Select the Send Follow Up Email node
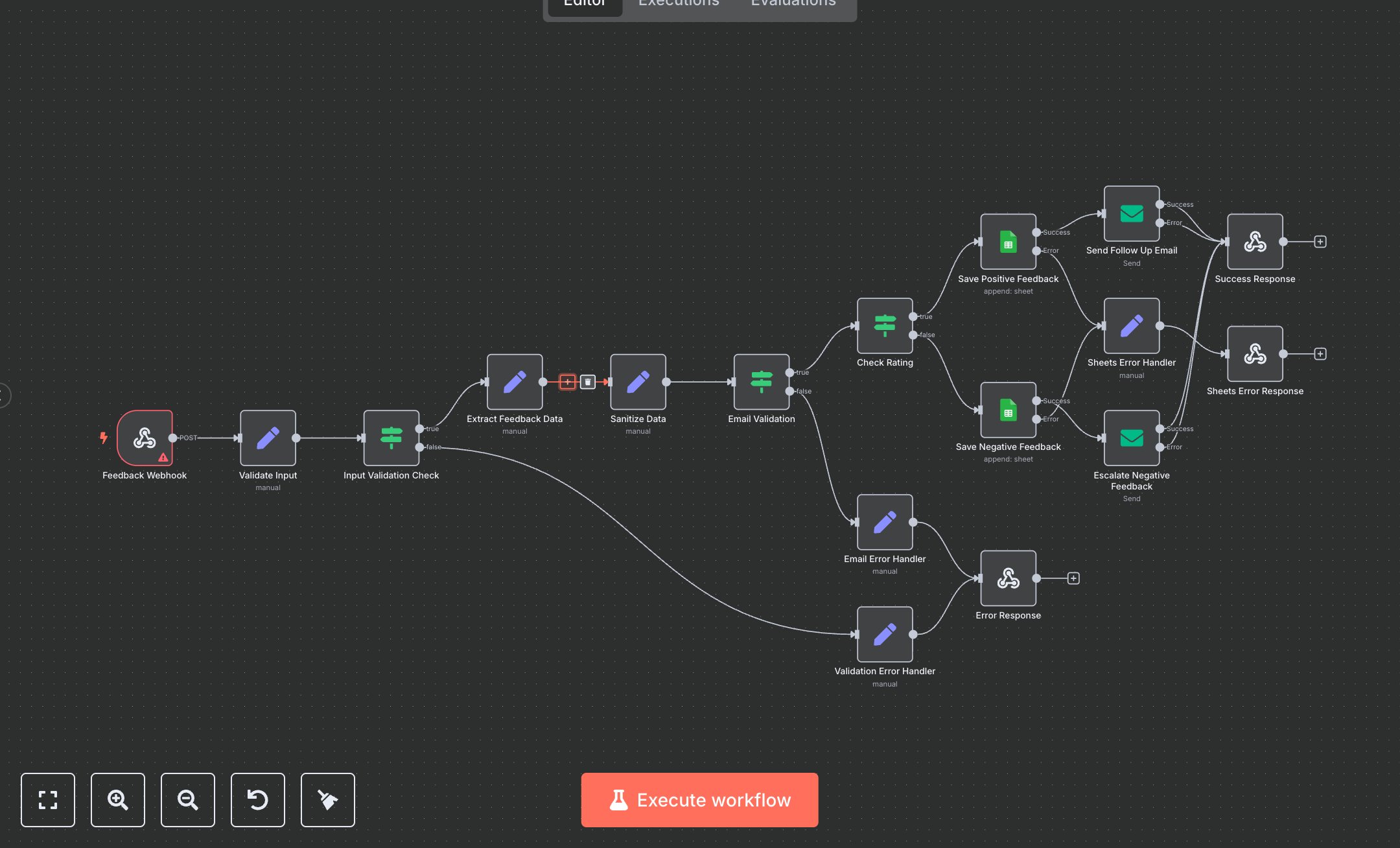The image size is (1400, 848). click(1131, 213)
